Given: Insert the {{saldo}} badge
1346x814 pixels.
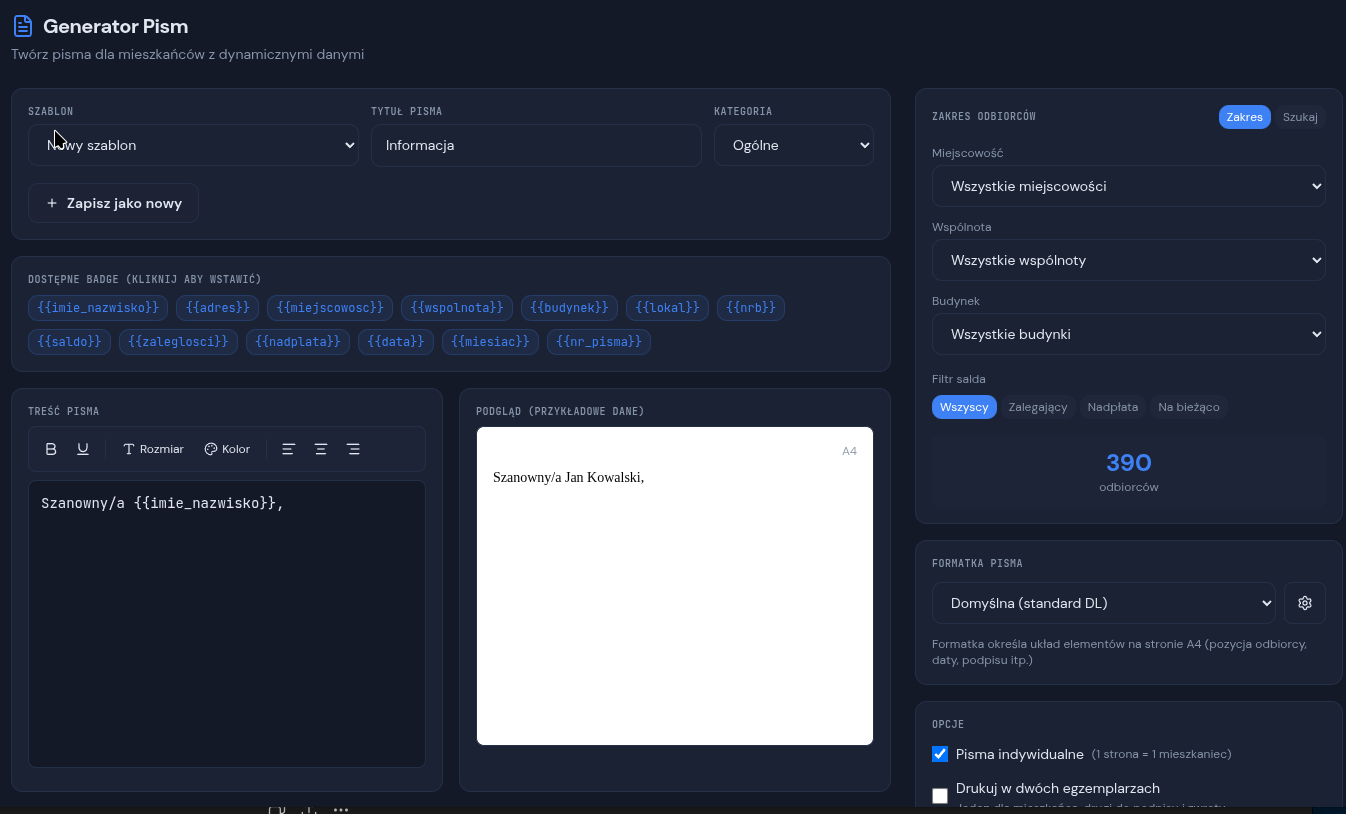Looking at the screenshot, I should [69, 342].
